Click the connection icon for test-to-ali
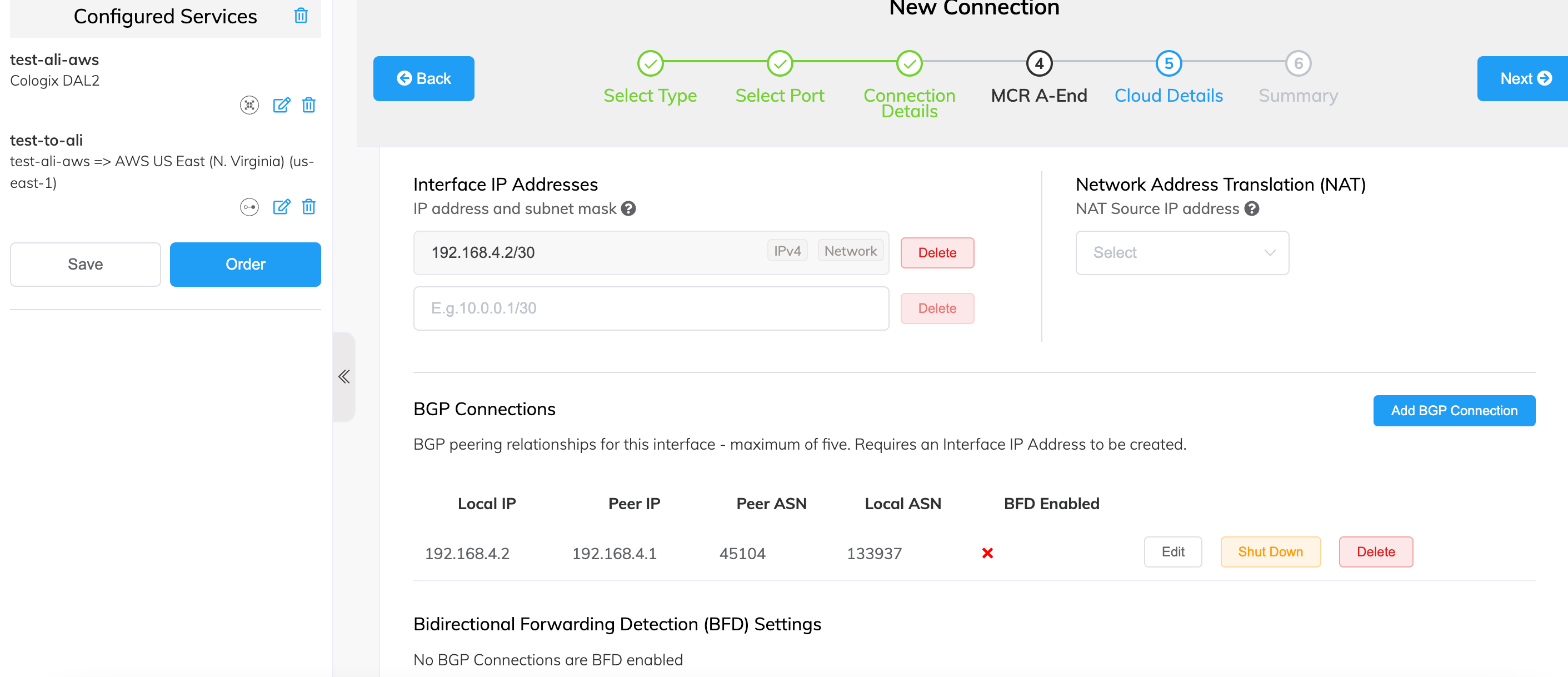The image size is (1568, 677). pyautogui.click(x=249, y=207)
